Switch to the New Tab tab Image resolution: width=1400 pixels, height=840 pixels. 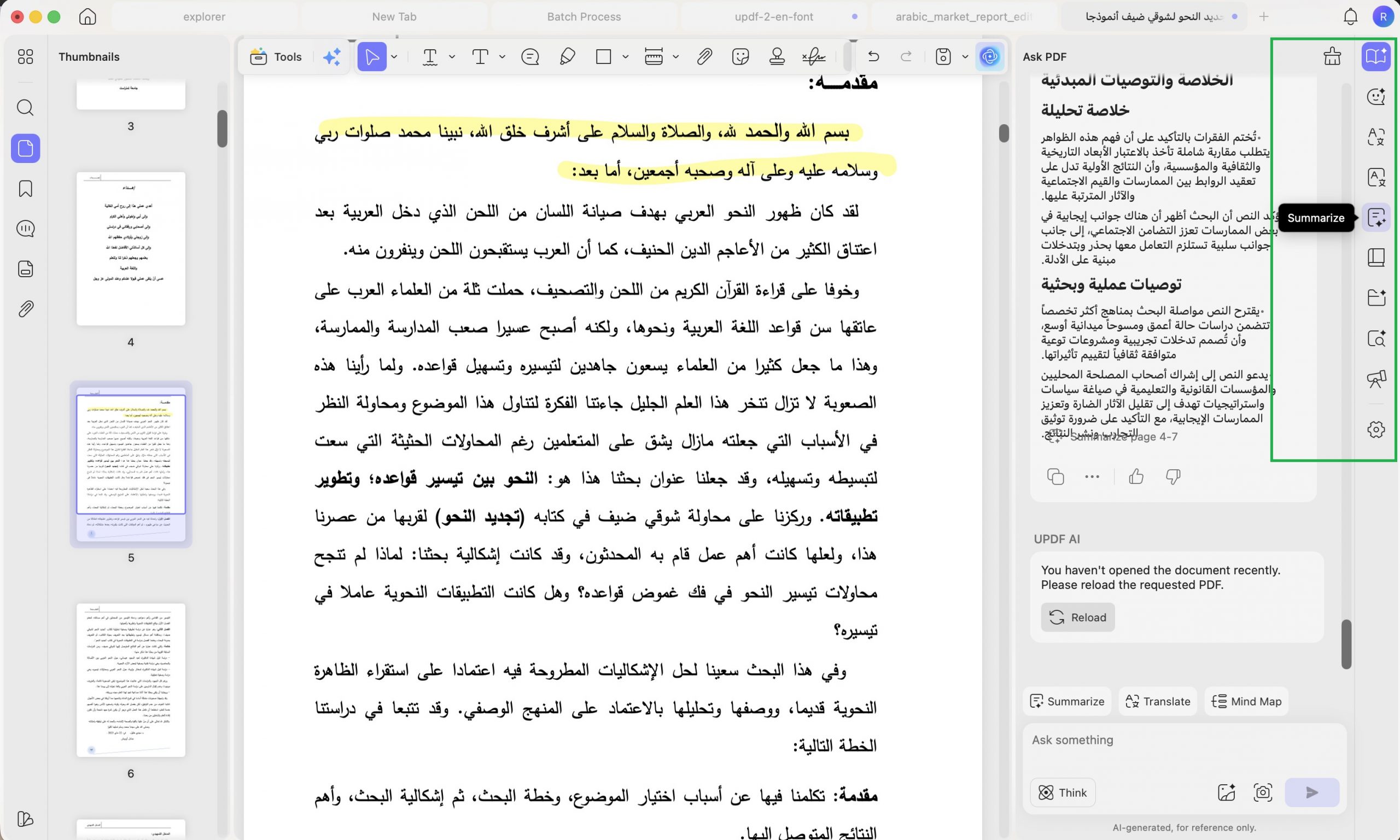(394, 16)
